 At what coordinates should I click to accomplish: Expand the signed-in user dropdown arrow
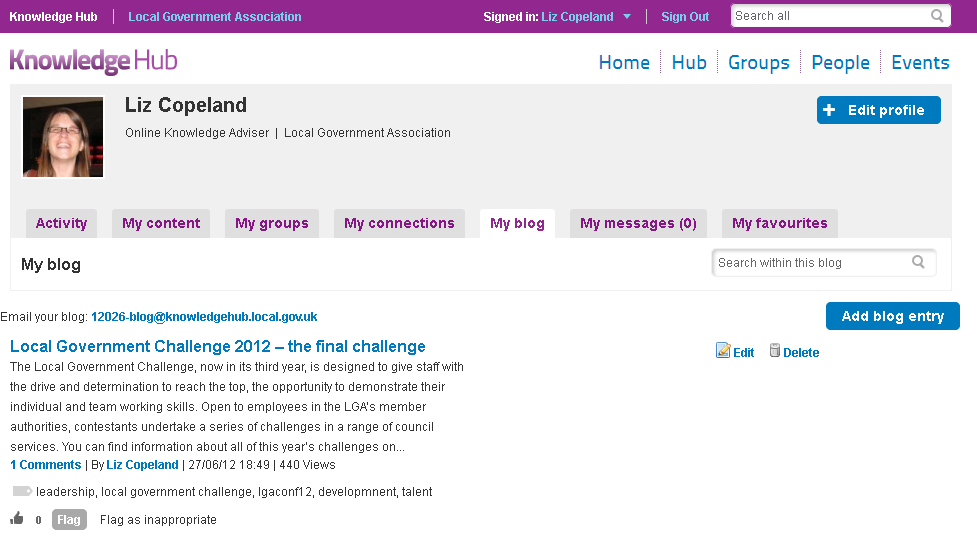pyautogui.click(x=627, y=17)
